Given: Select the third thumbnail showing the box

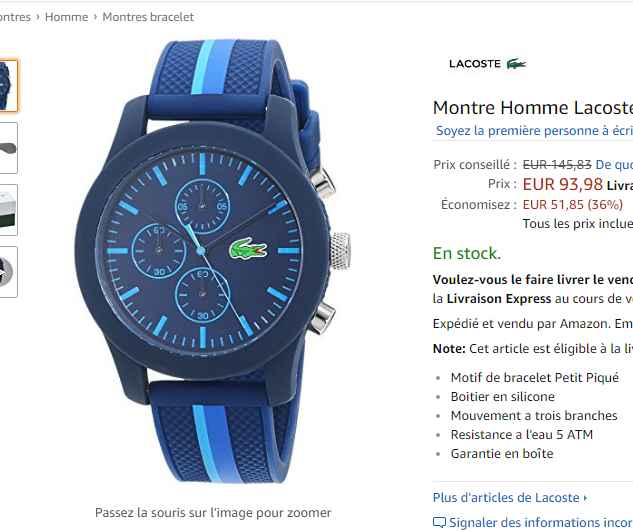Looking at the screenshot, I should click(x=8, y=210).
